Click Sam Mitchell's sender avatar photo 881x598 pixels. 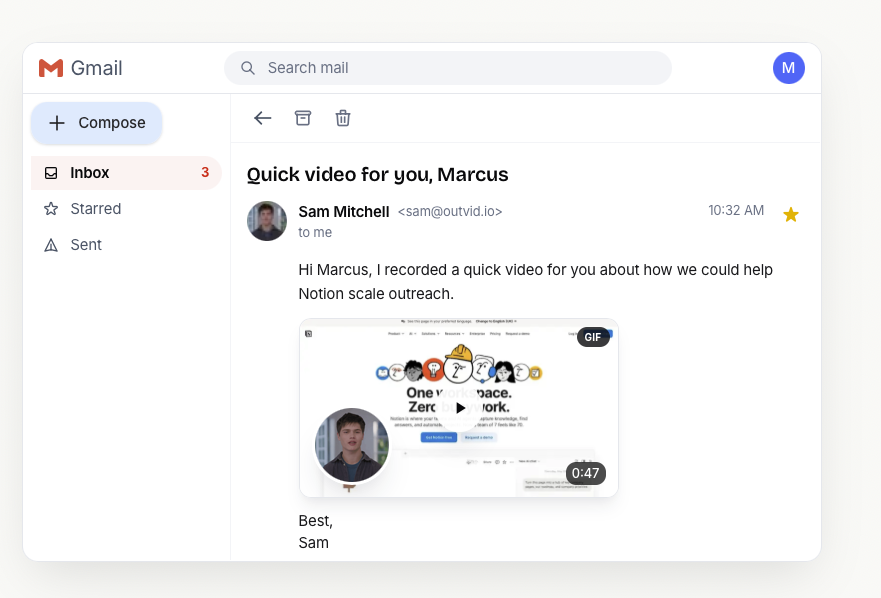click(267, 221)
